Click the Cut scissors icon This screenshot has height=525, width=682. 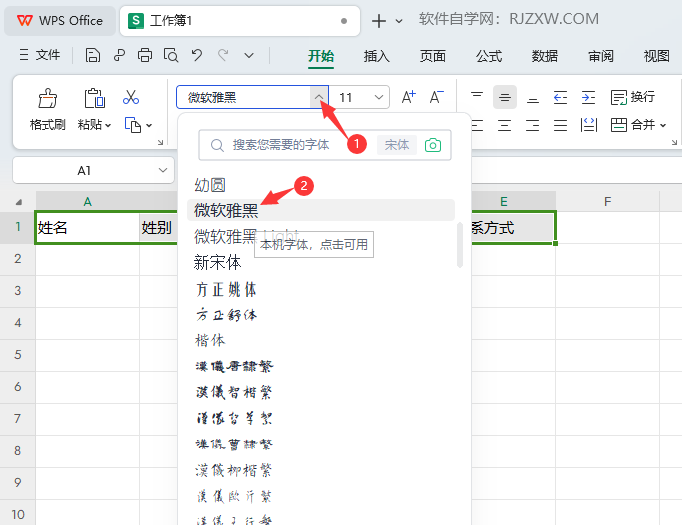click(131, 97)
